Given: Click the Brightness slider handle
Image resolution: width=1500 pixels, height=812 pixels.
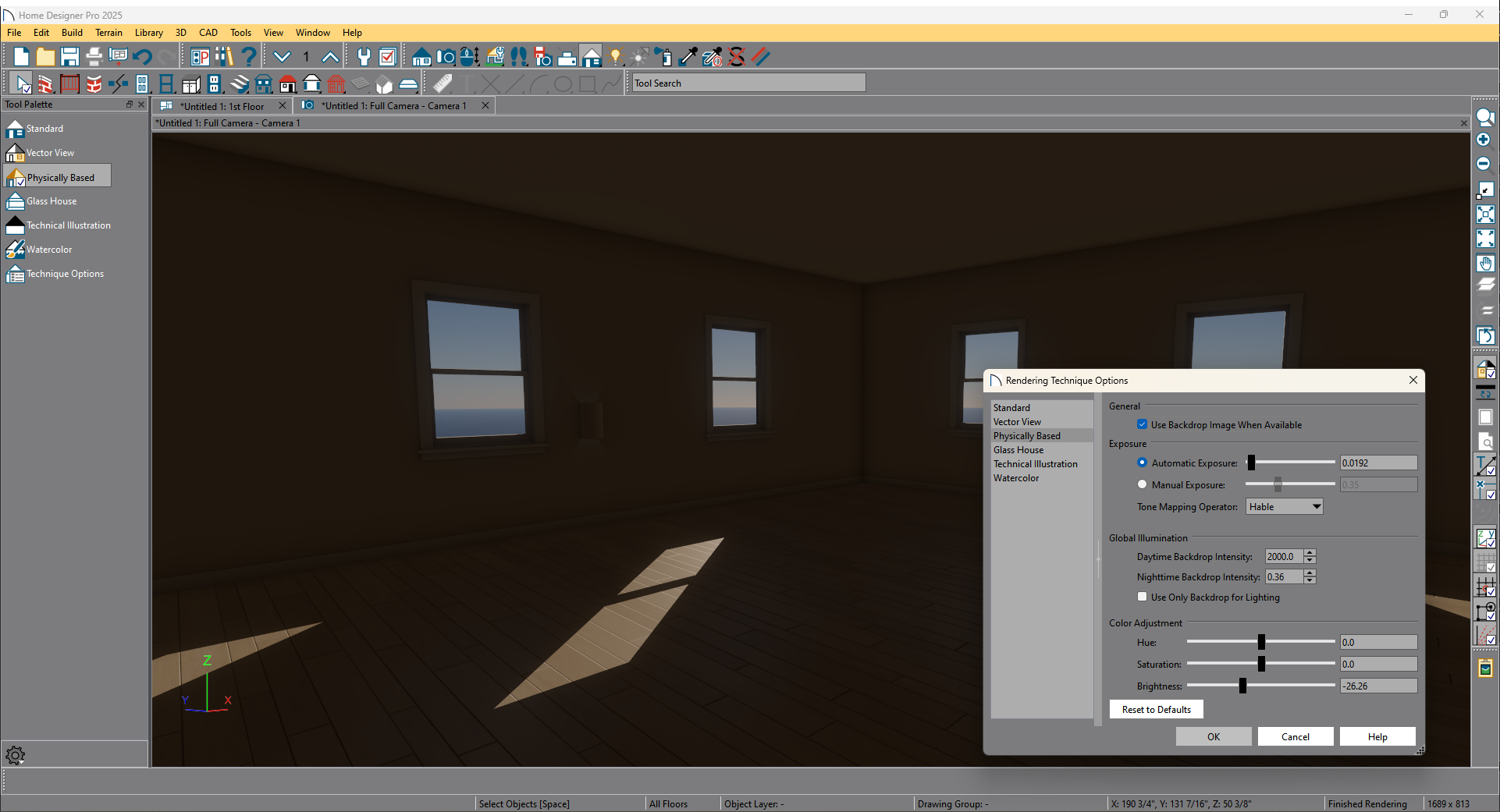Looking at the screenshot, I should point(1242,686).
